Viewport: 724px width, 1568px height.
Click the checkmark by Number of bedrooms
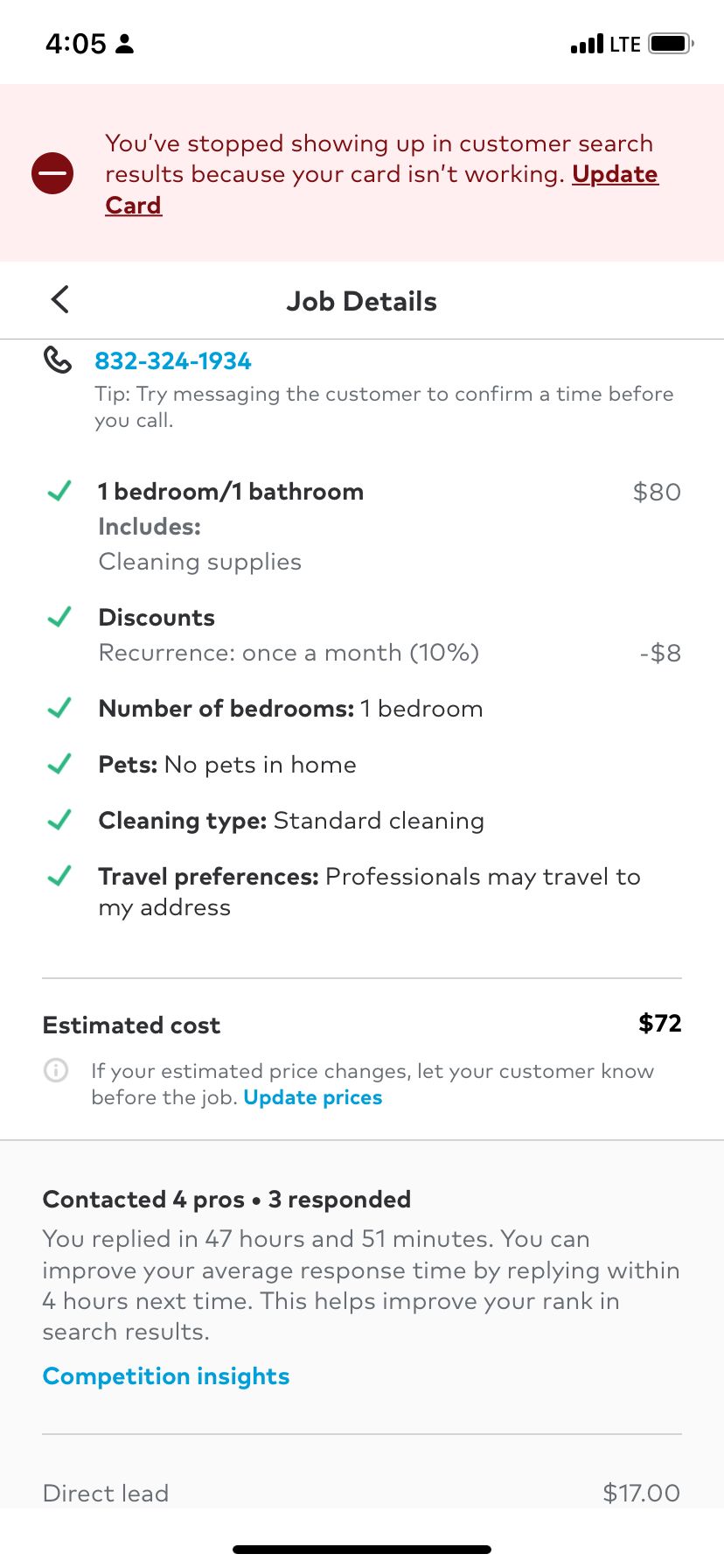point(59,708)
